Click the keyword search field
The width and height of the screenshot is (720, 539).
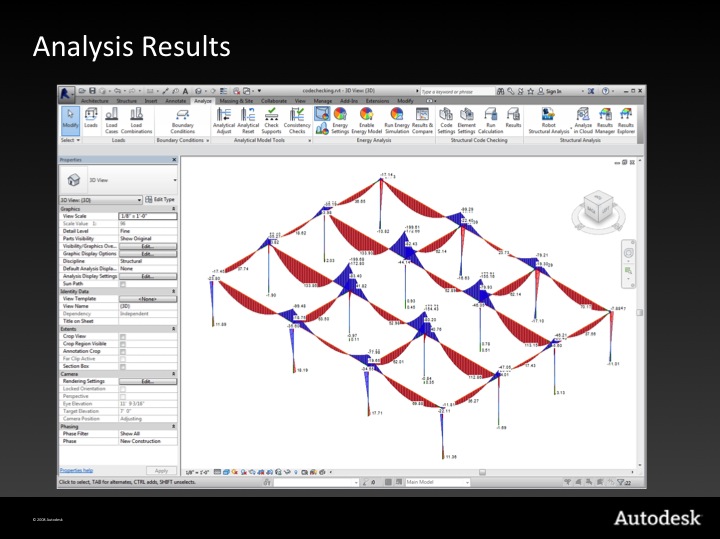pyautogui.click(x=457, y=91)
